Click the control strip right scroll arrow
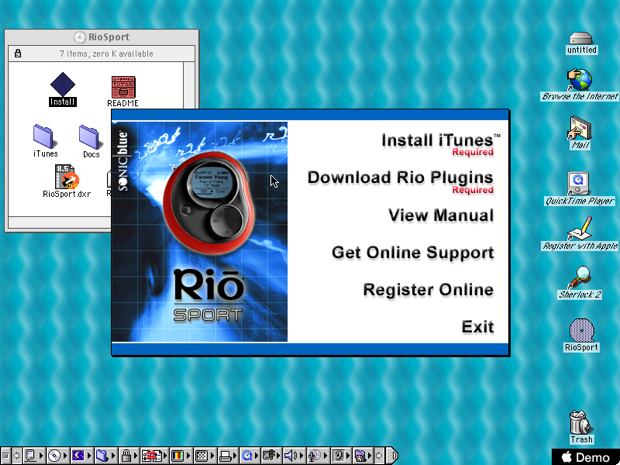Viewport: 620px width, 465px height. (x=380, y=456)
